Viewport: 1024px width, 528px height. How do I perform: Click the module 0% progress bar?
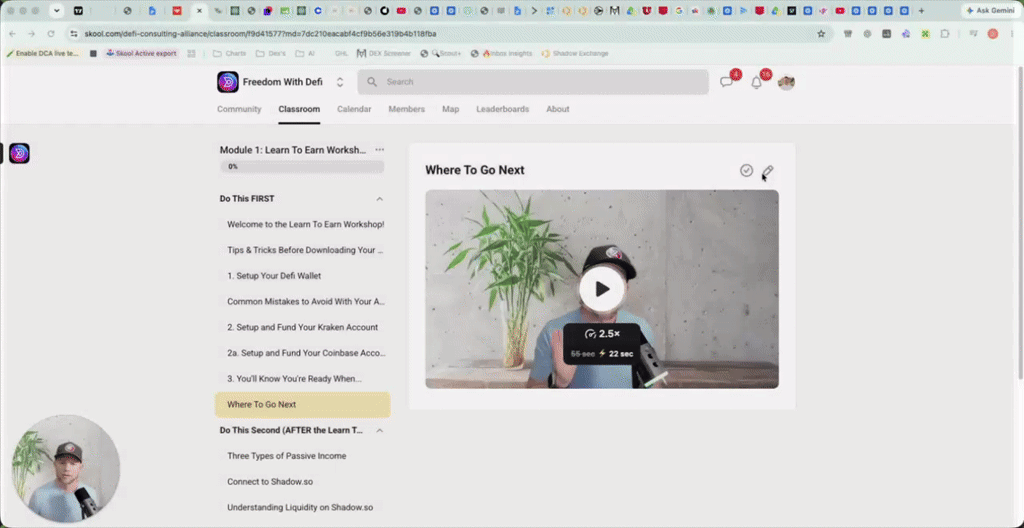pos(302,167)
